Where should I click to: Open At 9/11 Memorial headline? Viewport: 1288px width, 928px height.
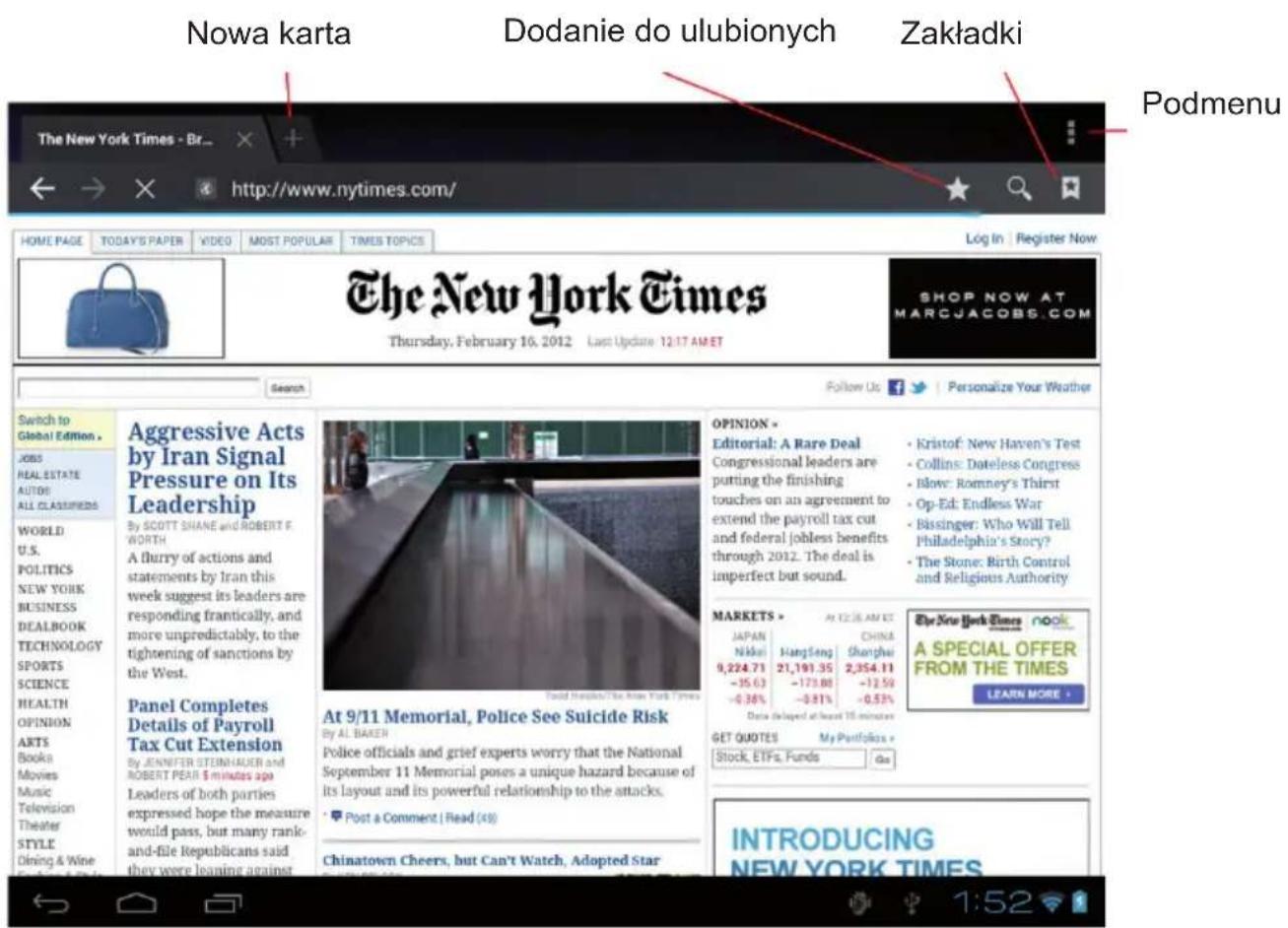[496, 716]
